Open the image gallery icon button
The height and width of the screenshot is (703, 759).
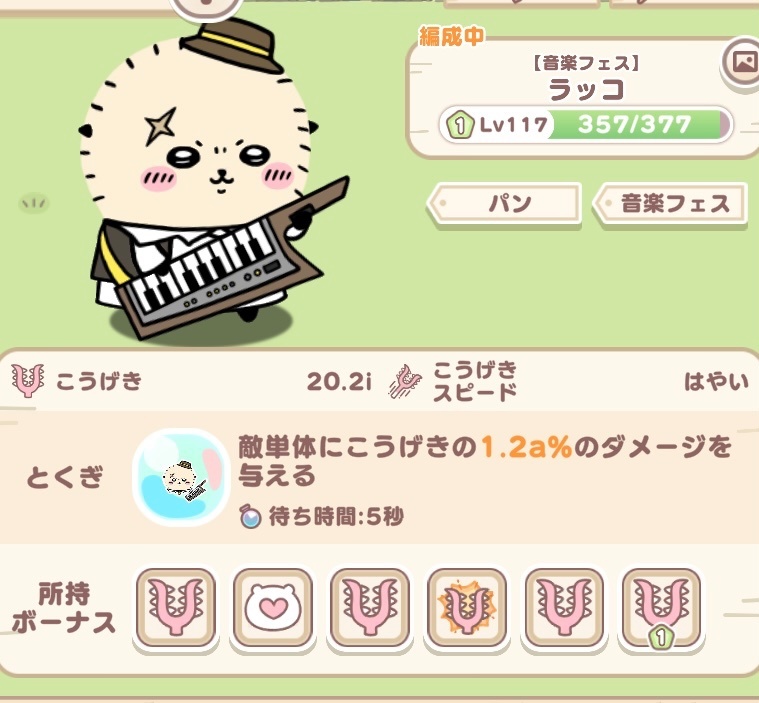point(743,63)
